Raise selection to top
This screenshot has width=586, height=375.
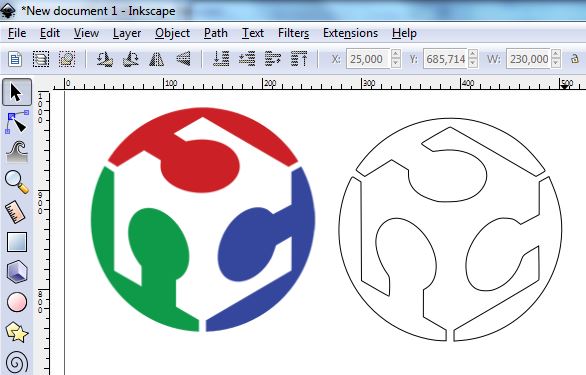pos(299,59)
